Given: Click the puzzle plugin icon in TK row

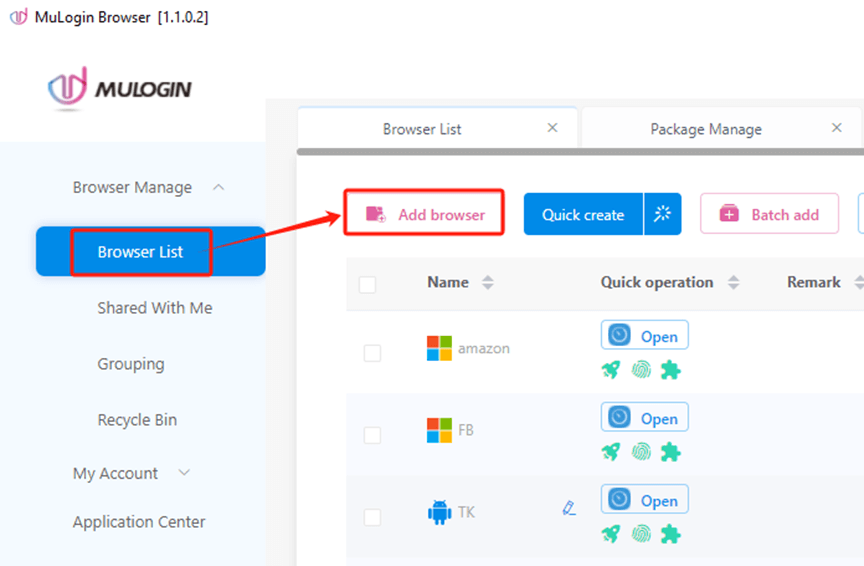Looking at the screenshot, I should pyautogui.click(x=671, y=534).
